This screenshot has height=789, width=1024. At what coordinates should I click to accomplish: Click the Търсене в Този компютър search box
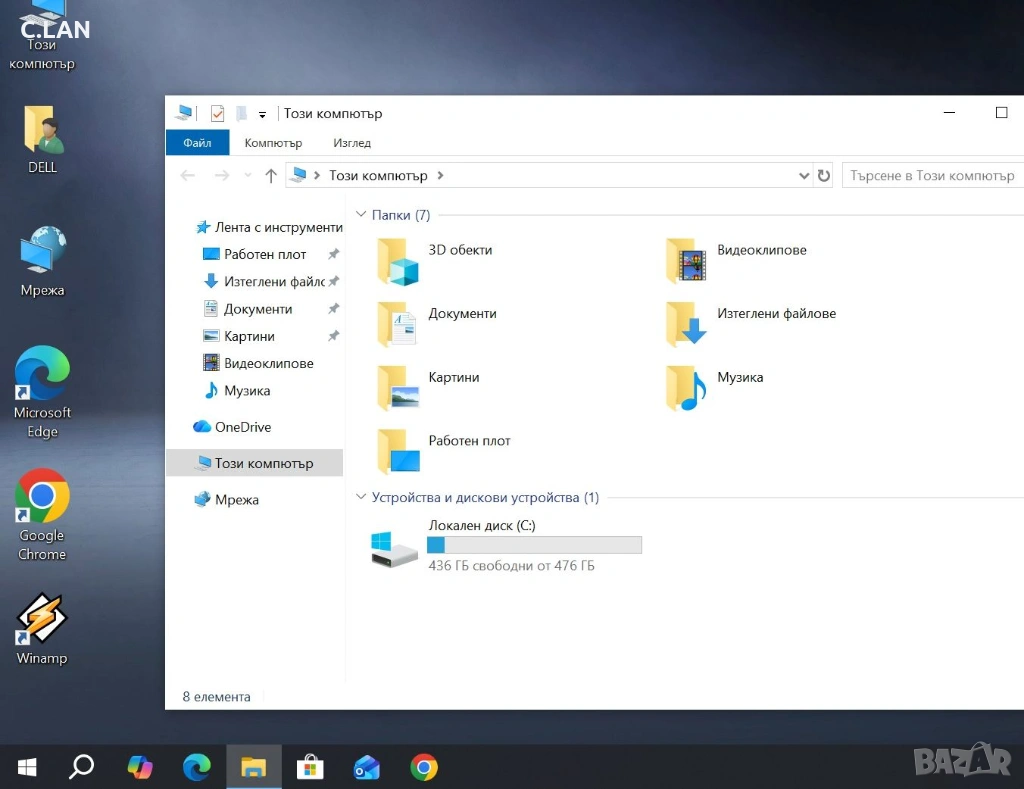[x=930, y=176]
